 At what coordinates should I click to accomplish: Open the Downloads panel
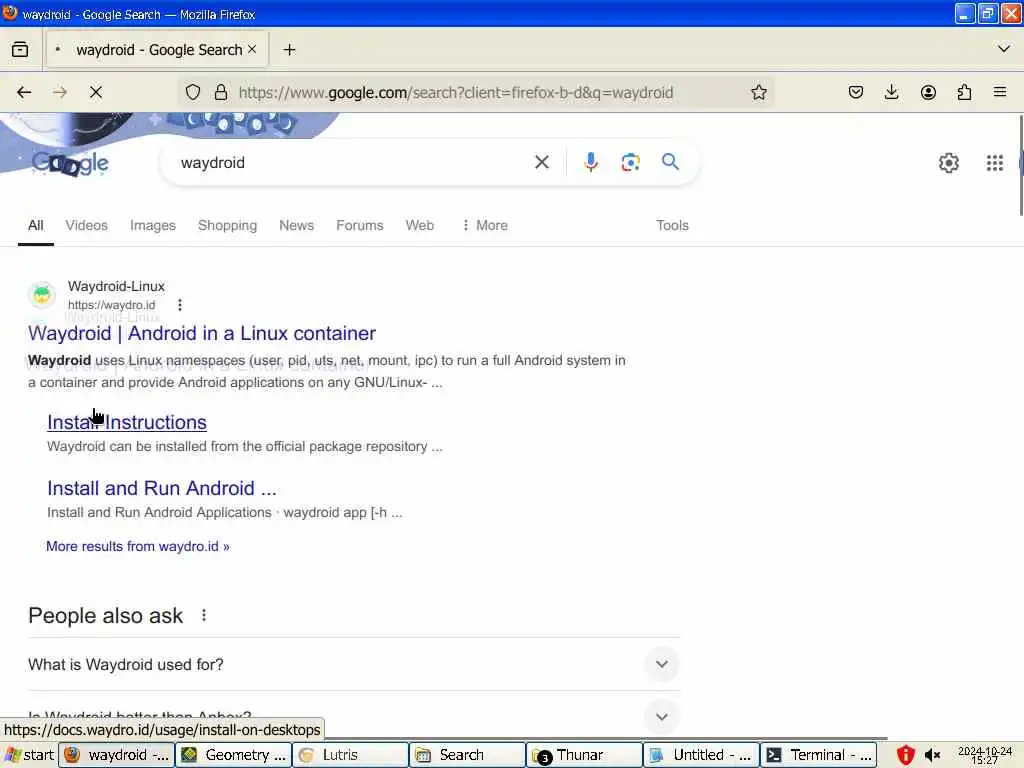pyautogui.click(x=891, y=92)
